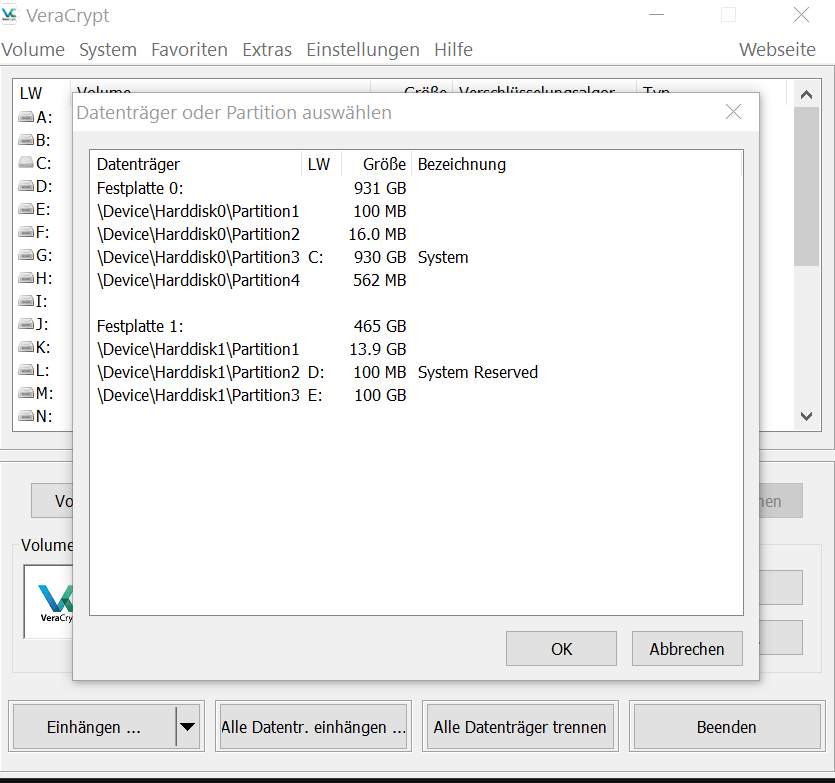Click the N: drive slot icon

click(x=26, y=416)
